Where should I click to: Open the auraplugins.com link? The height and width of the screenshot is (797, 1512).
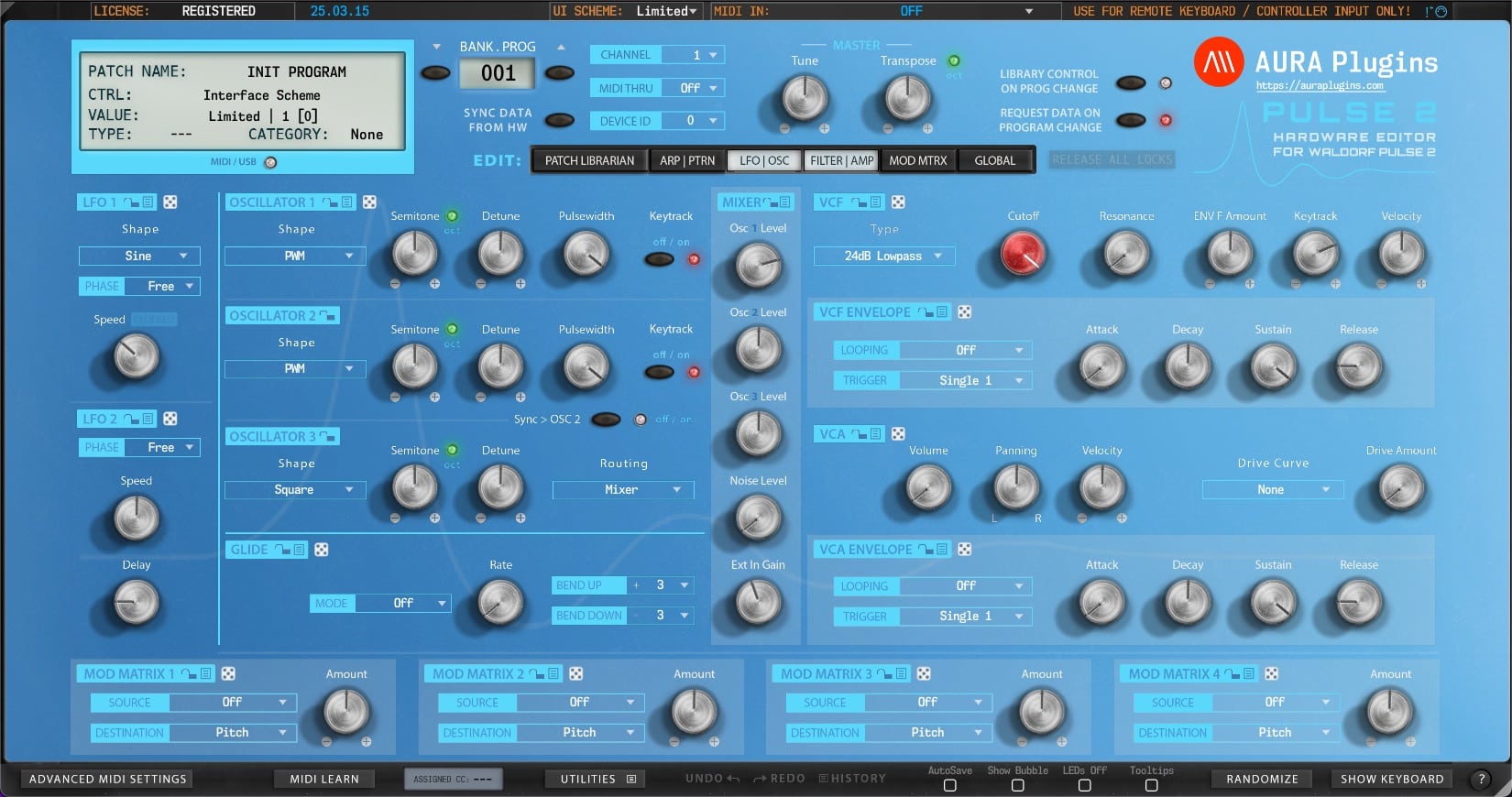coord(1320,86)
